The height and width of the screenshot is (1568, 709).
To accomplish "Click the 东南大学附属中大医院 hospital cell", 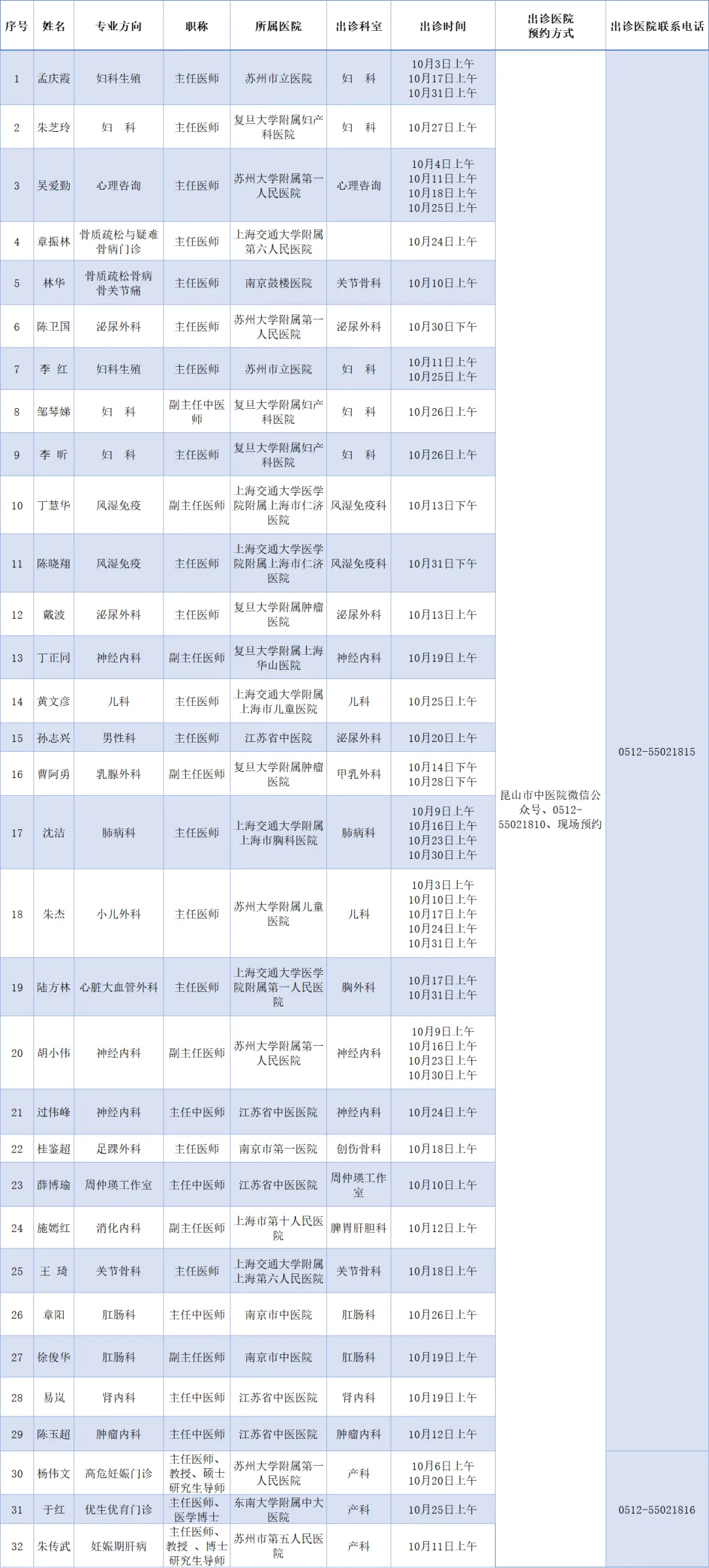I will click(x=278, y=1510).
